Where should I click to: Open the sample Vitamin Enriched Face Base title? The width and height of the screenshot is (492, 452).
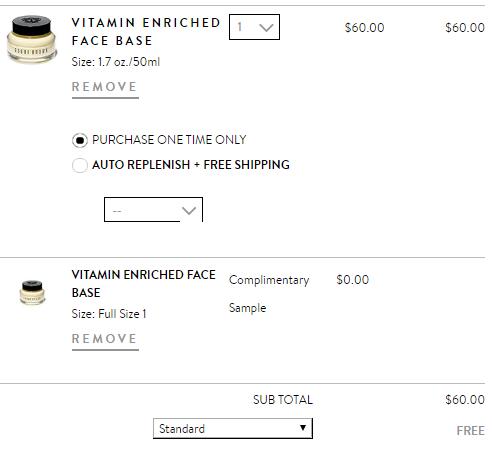coord(144,284)
